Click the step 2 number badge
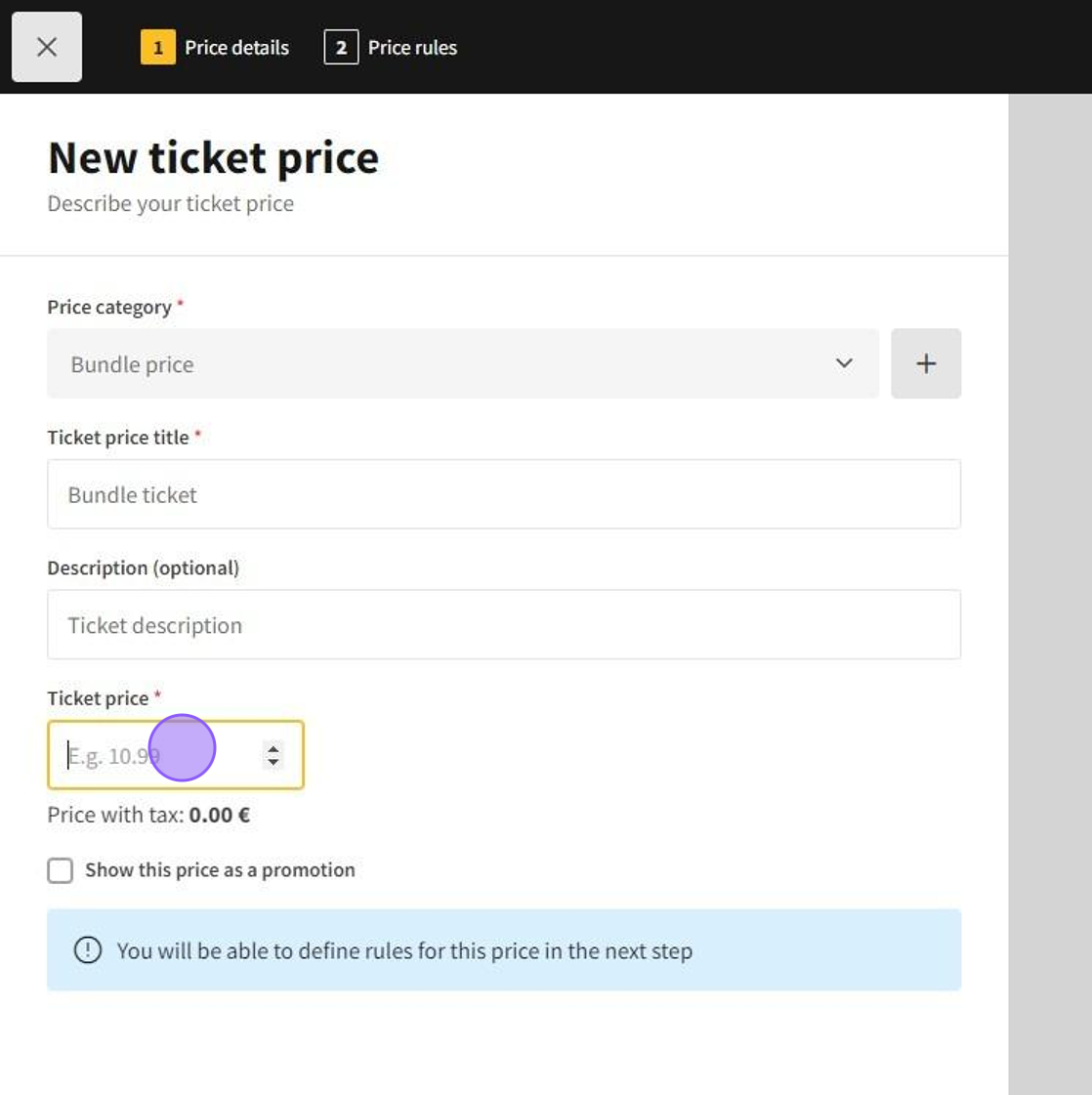The height and width of the screenshot is (1095, 1092). point(341,47)
